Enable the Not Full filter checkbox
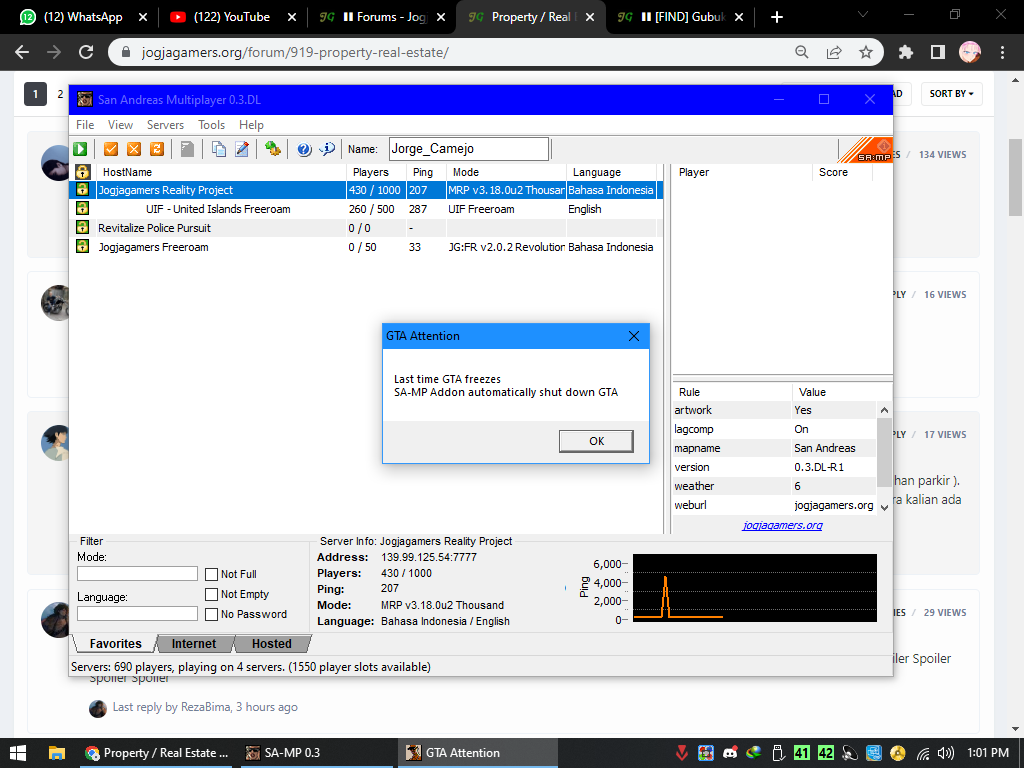This screenshot has height=768, width=1024. (x=212, y=575)
